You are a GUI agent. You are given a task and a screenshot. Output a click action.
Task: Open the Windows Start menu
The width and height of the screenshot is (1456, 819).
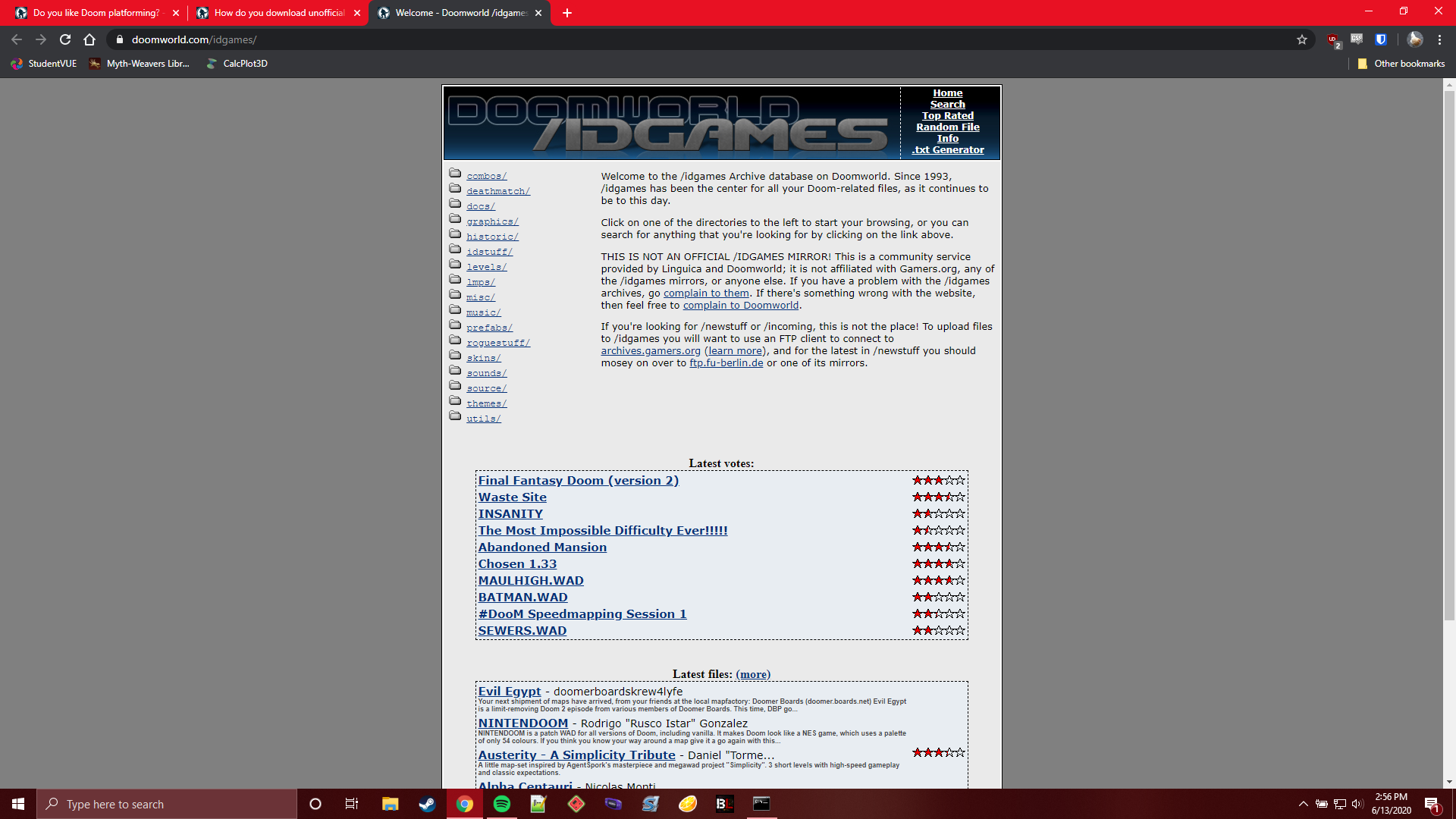[18, 804]
